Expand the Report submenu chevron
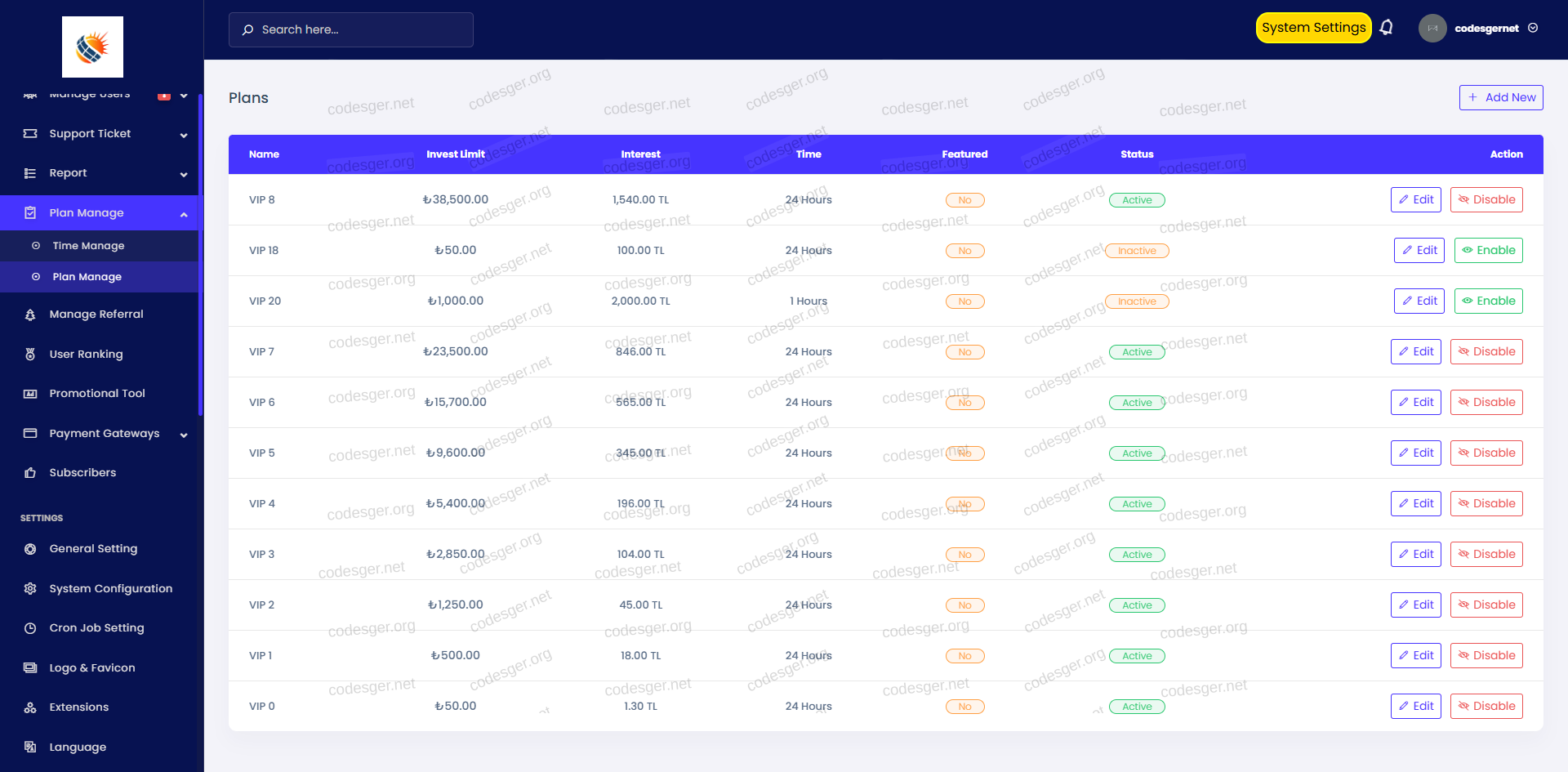 [x=184, y=174]
